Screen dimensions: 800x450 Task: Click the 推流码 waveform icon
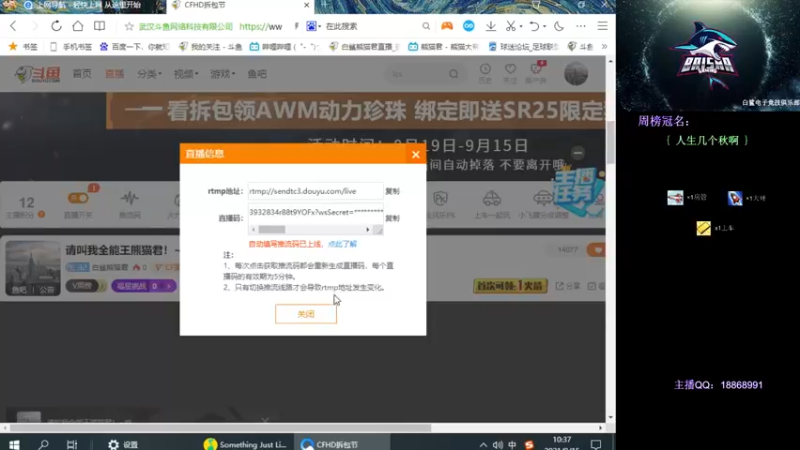(x=130, y=198)
